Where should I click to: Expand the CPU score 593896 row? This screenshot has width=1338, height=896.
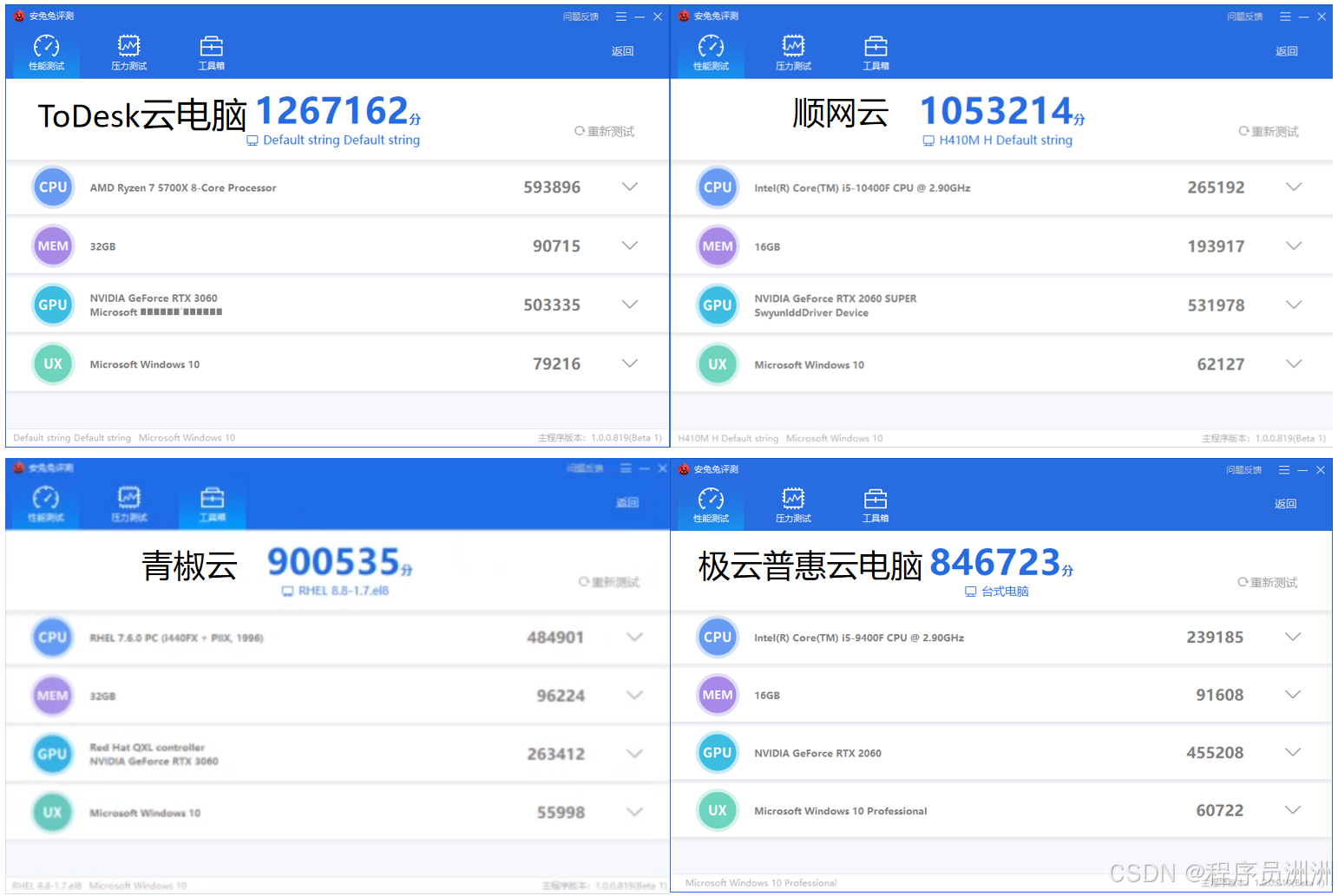point(630,187)
